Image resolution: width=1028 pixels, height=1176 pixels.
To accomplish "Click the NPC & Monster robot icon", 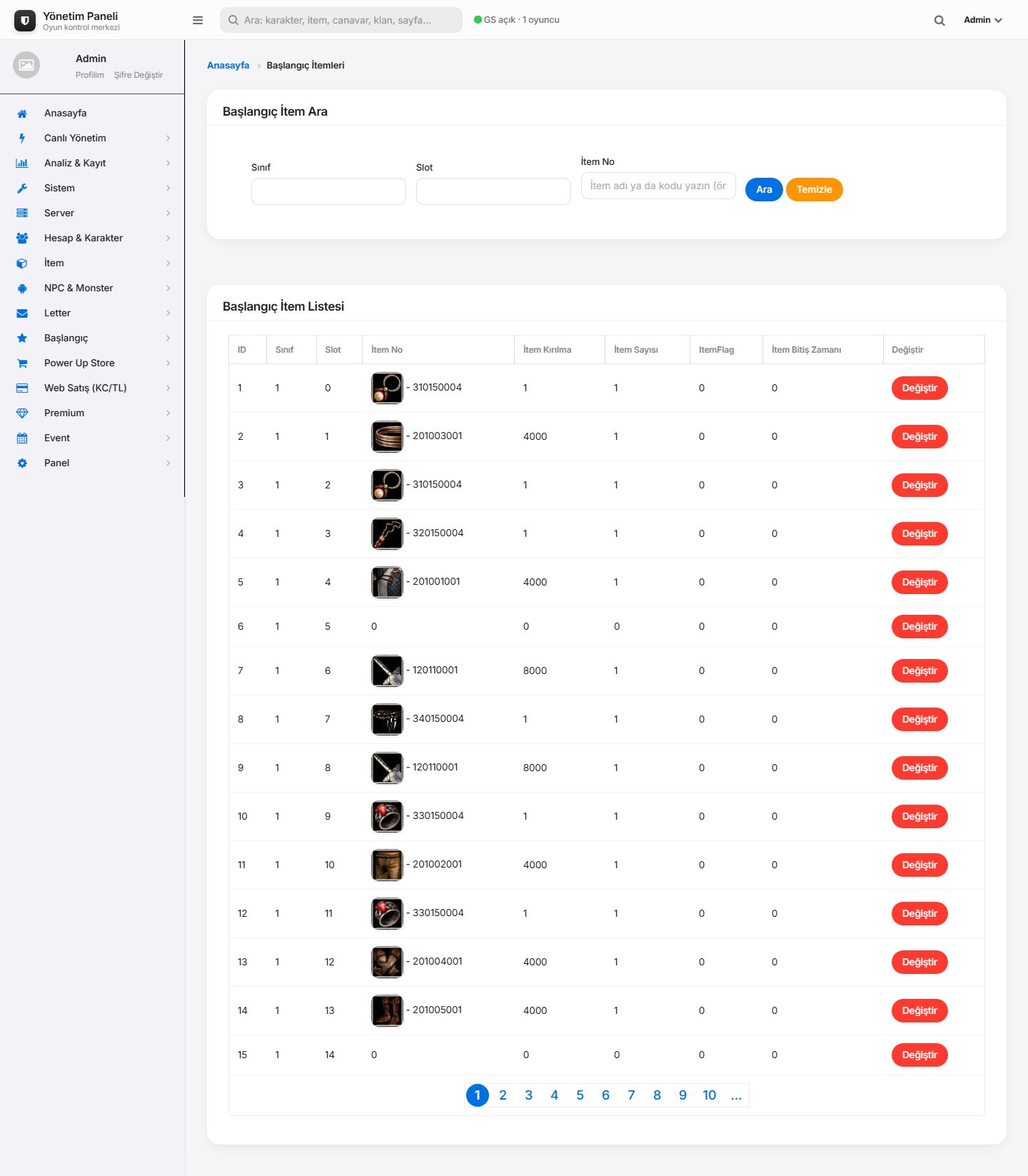I will 22,288.
